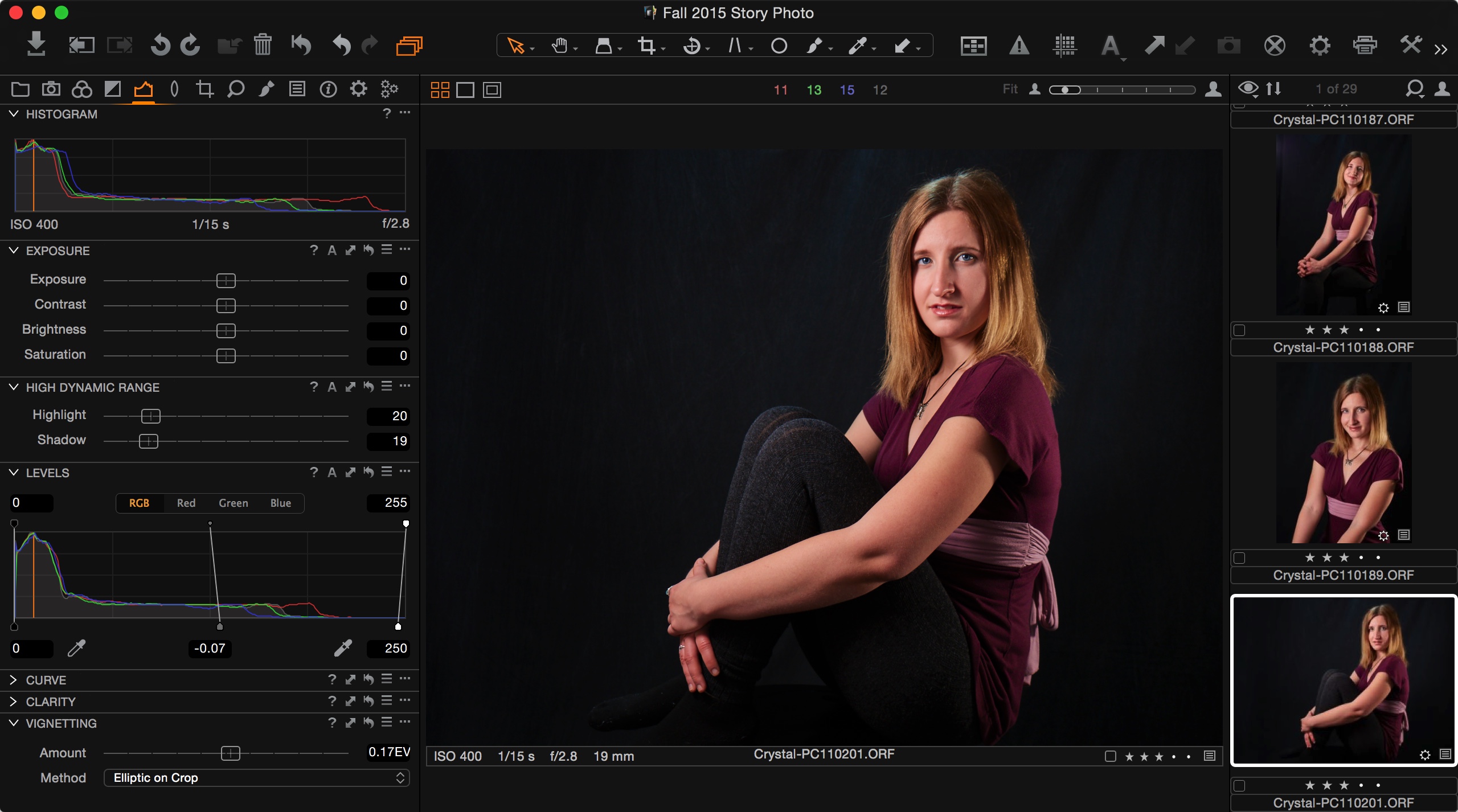Select the Pan hand cursor tool
Viewport: 1458px width, 812px height.
tap(560, 46)
